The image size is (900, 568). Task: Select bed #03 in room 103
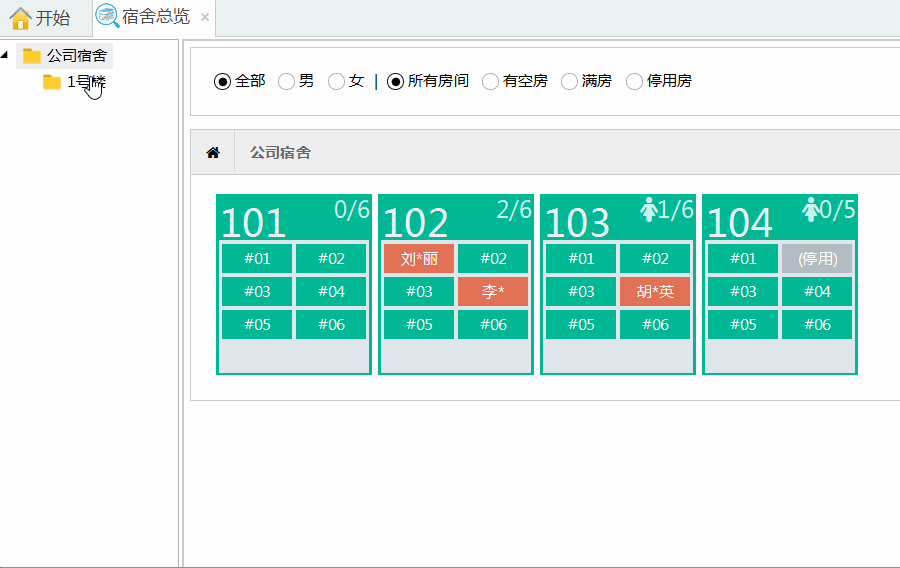pyautogui.click(x=581, y=291)
